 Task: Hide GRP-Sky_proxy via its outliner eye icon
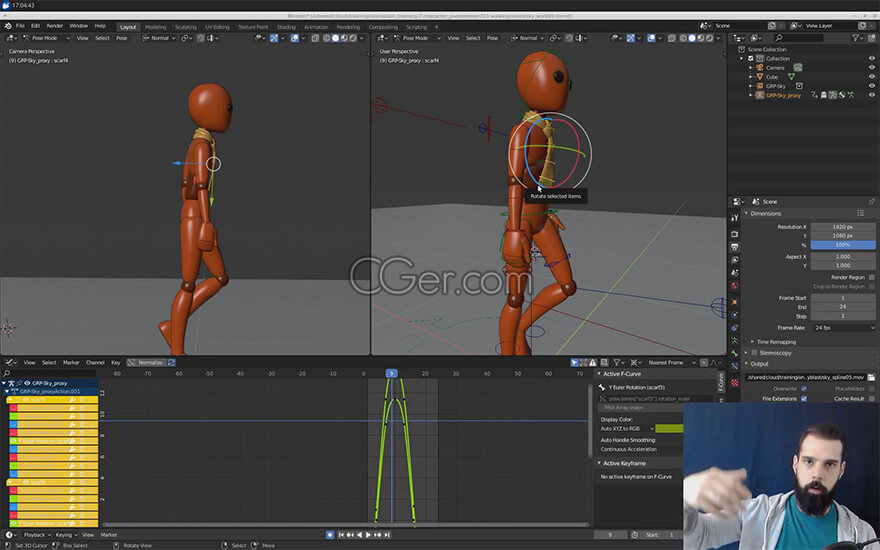(x=872, y=95)
